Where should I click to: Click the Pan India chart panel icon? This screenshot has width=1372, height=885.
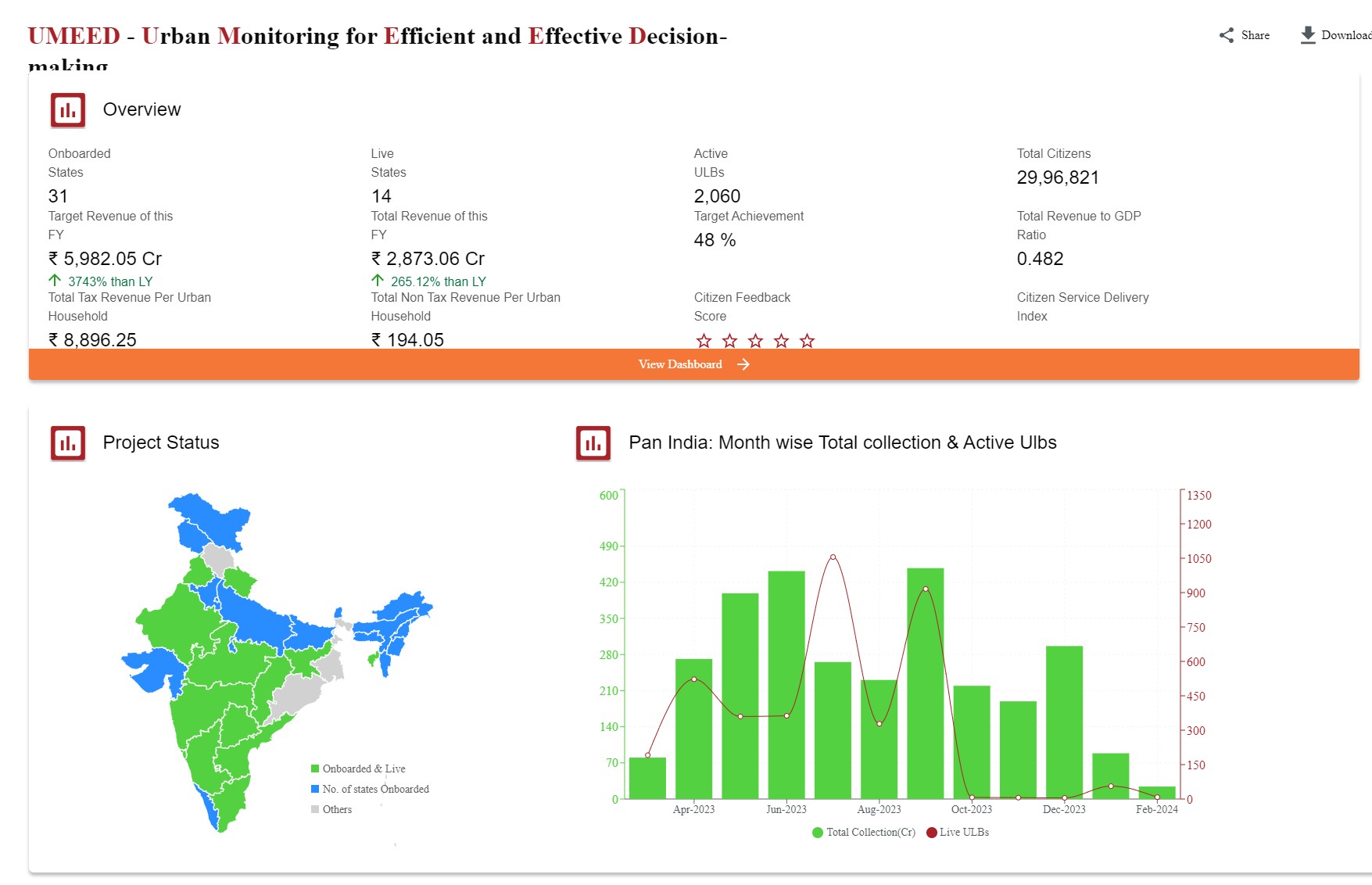click(x=593, y=443)
